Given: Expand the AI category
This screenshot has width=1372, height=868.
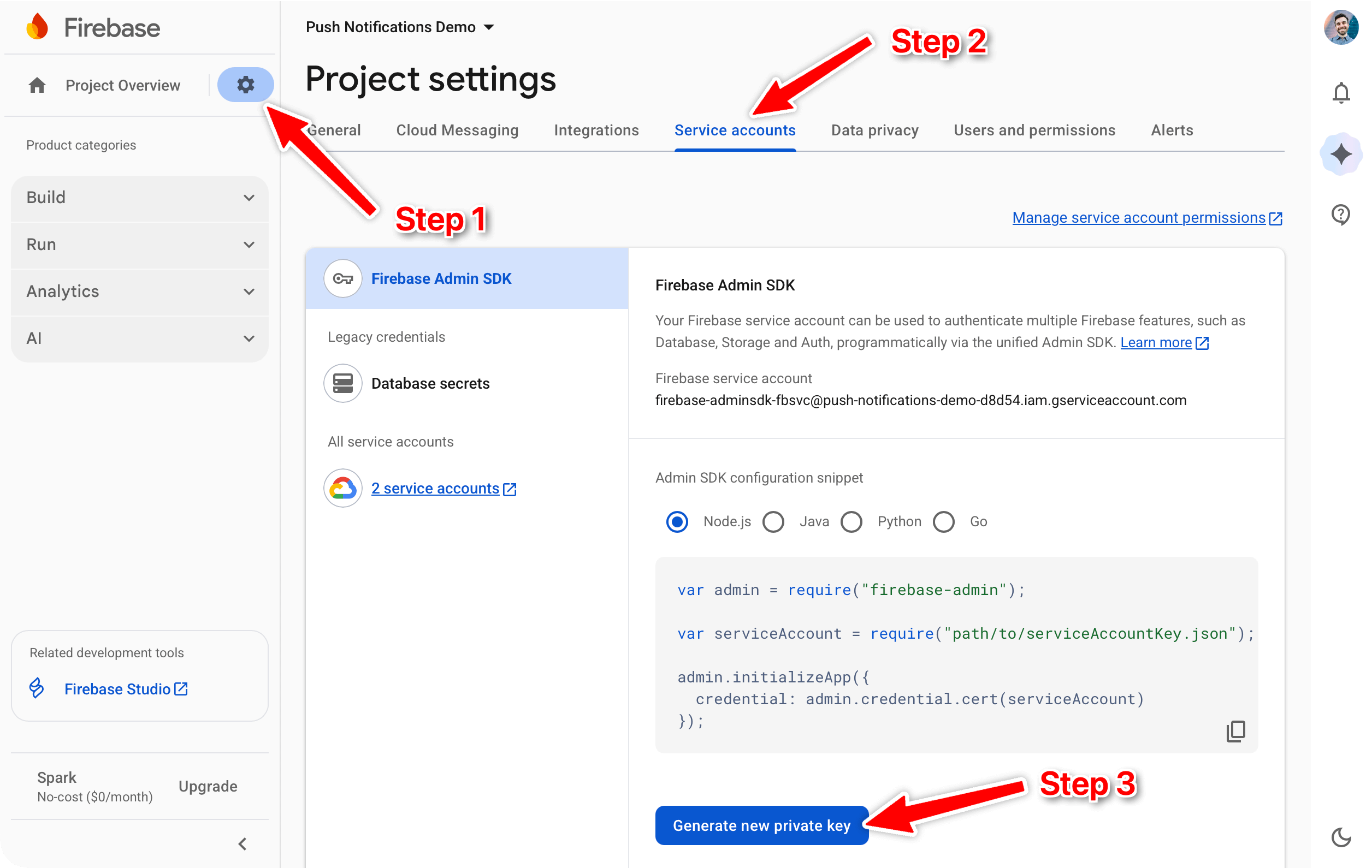Looking at the screenshot, I should pyautogui.click(x=140, y=338).
